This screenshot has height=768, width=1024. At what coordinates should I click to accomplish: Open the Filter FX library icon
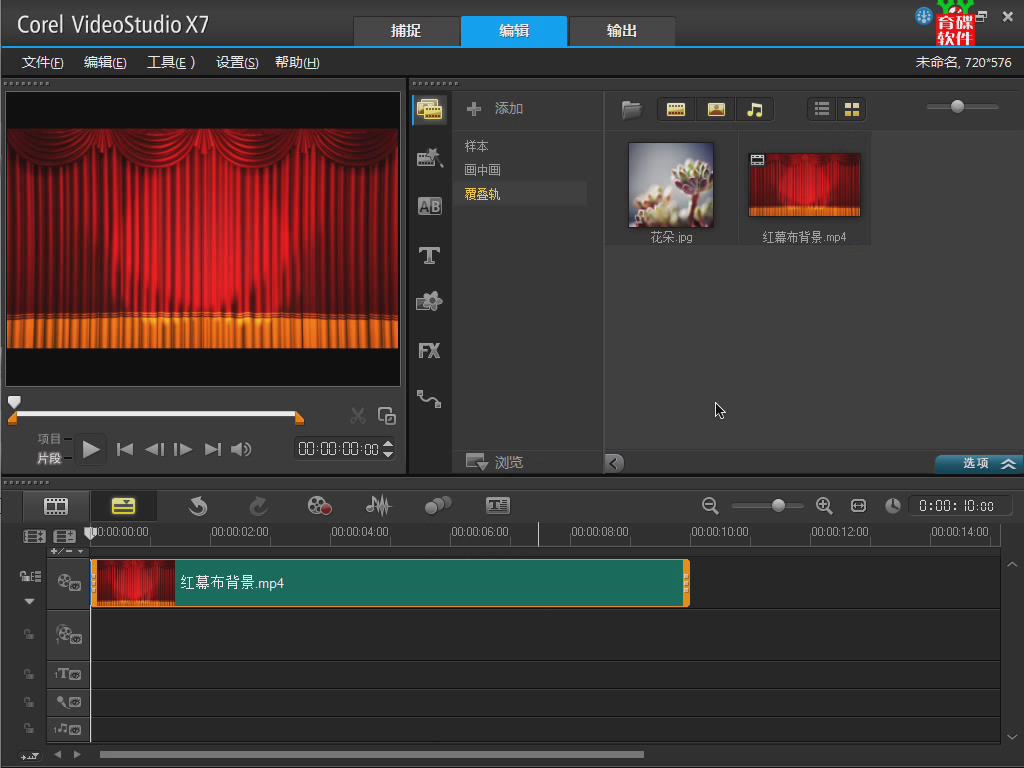click(x=429, y=351)
